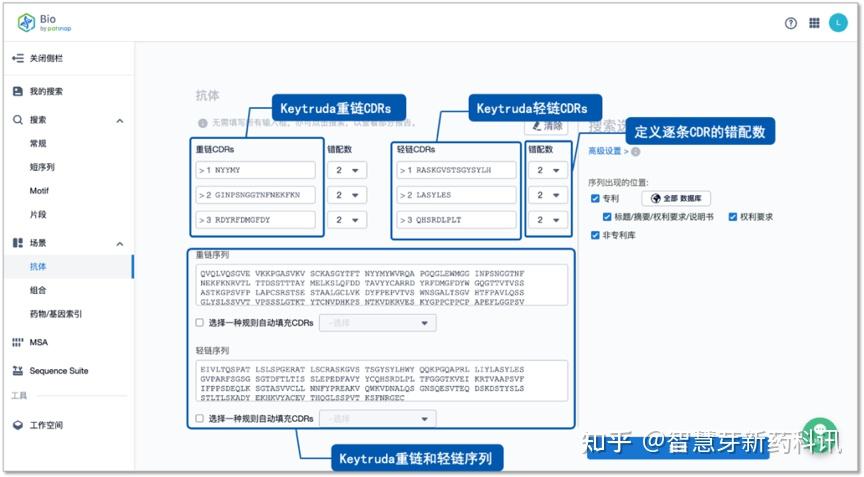Viewport: 864px width, 477px height.
Task: Select 短序列 in sidebar
Action: pos(42,167)
